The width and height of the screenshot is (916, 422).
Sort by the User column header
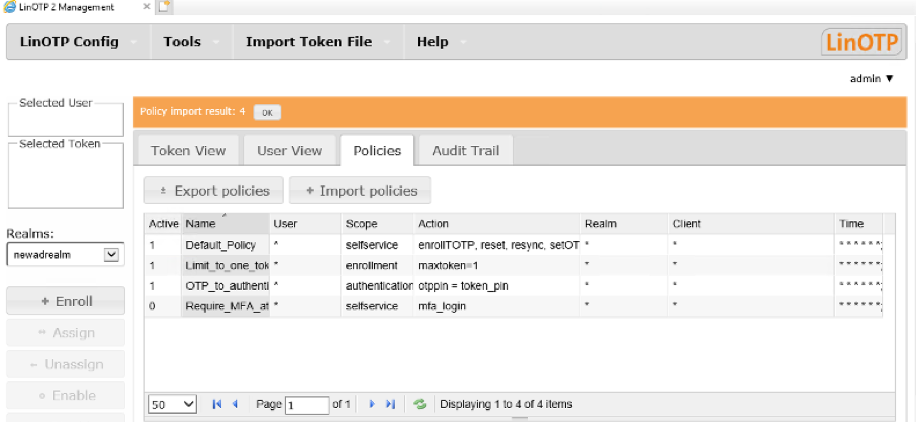pos(306,224)
